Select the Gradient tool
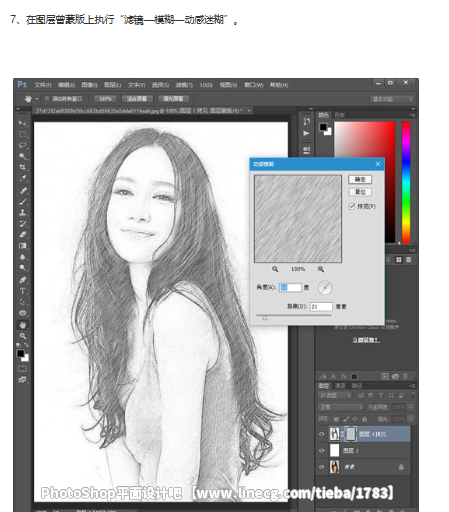This screenshot has width=449, height=512. 23,246
